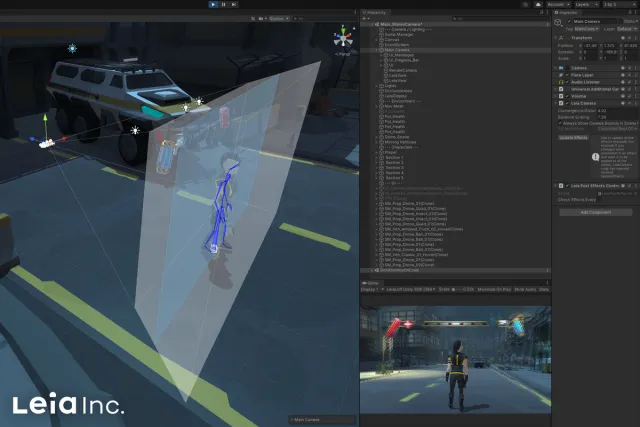The width and height of the screenshot is (640, 427).
Task: Expand the Nav Mesh object
Action: [x=376, y=106]
